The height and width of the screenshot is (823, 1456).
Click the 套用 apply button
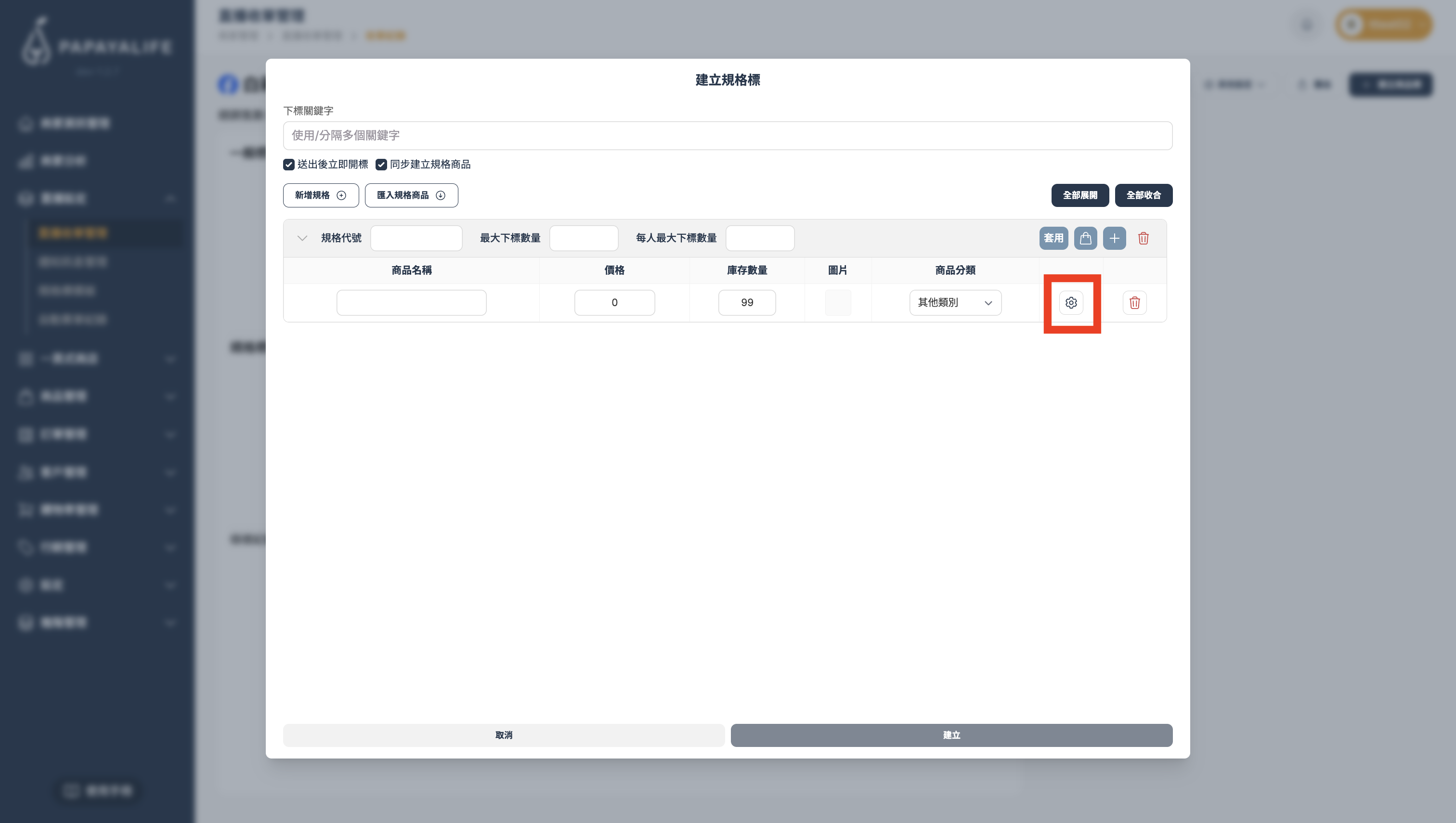click(1053, 238)
